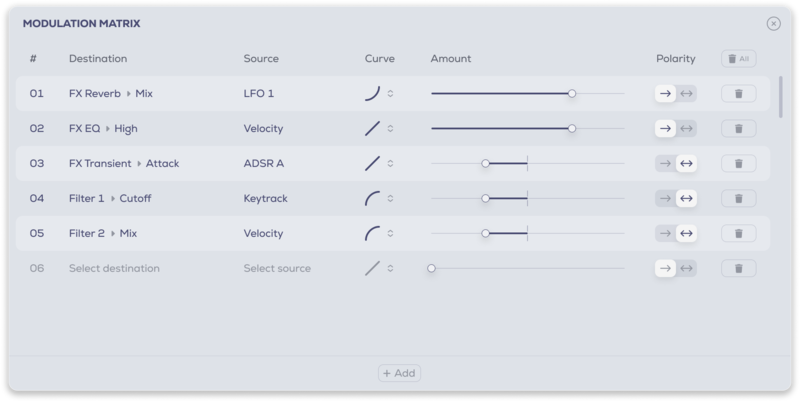
Task: Open curve stepper arrows for row 02
Action: coord(390,129)
